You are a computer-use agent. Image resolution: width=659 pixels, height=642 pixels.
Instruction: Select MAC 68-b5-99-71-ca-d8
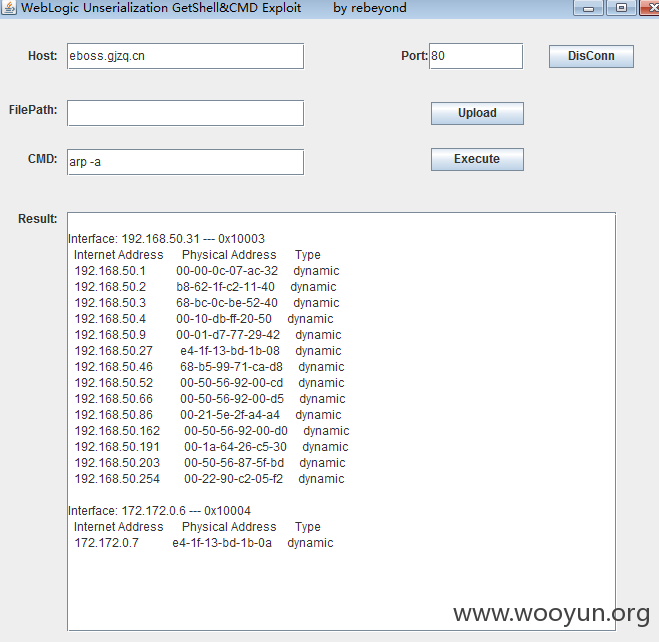232,366
